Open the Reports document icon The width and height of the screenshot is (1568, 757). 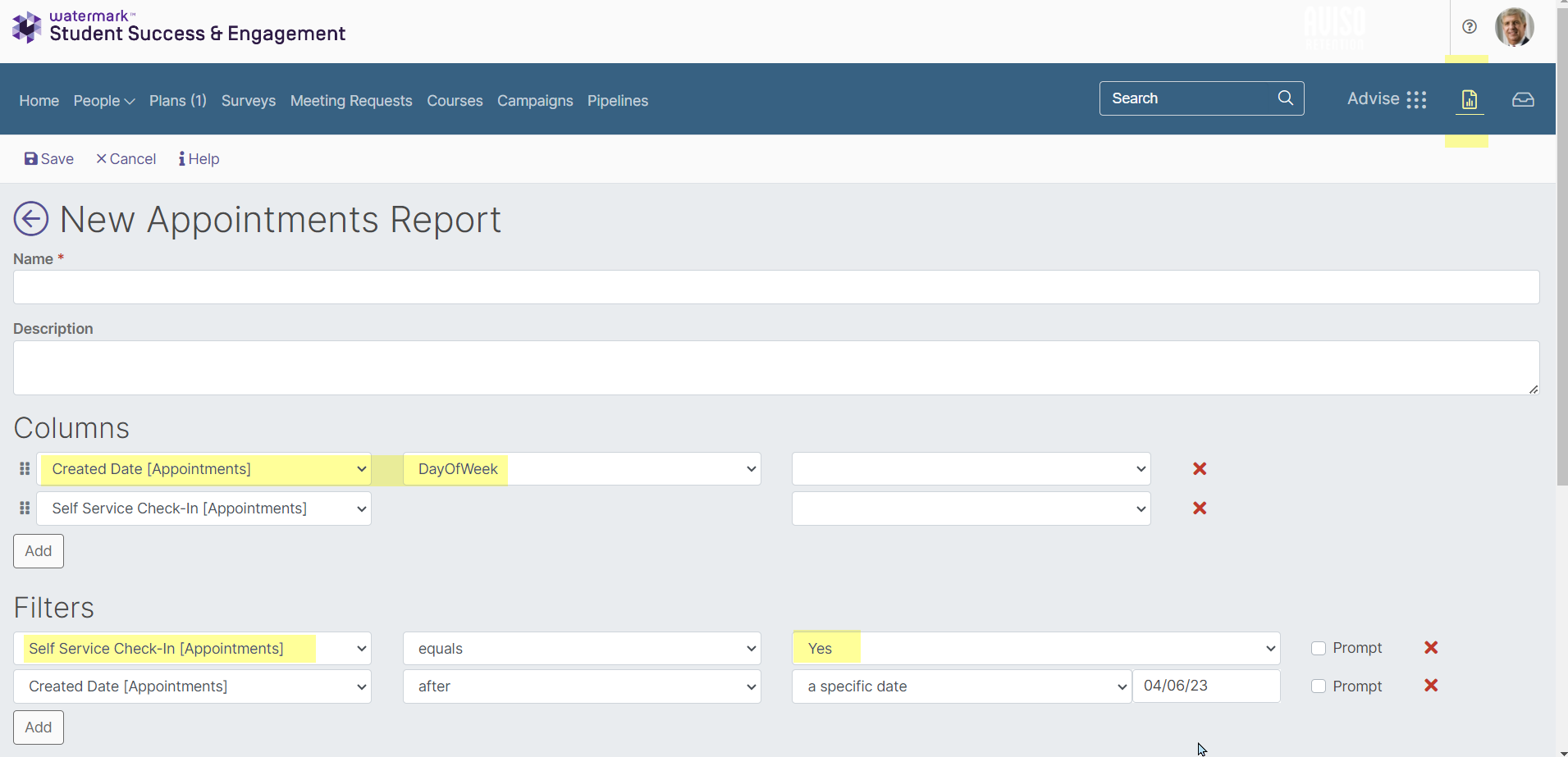point(1470,100)
